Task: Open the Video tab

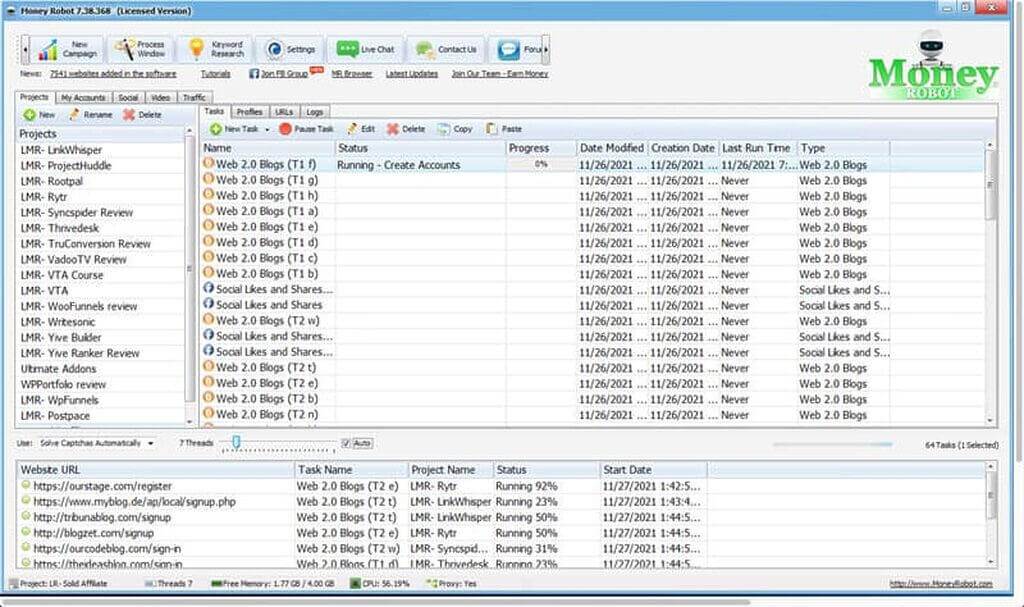Action: coord(160,97)
